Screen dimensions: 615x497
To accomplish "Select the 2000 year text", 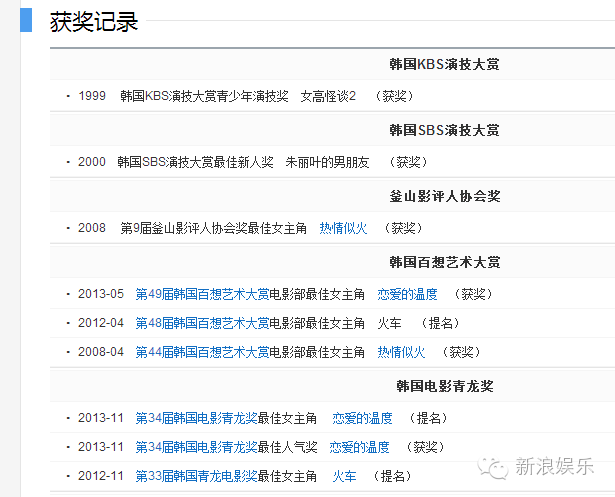I will 92,162.
